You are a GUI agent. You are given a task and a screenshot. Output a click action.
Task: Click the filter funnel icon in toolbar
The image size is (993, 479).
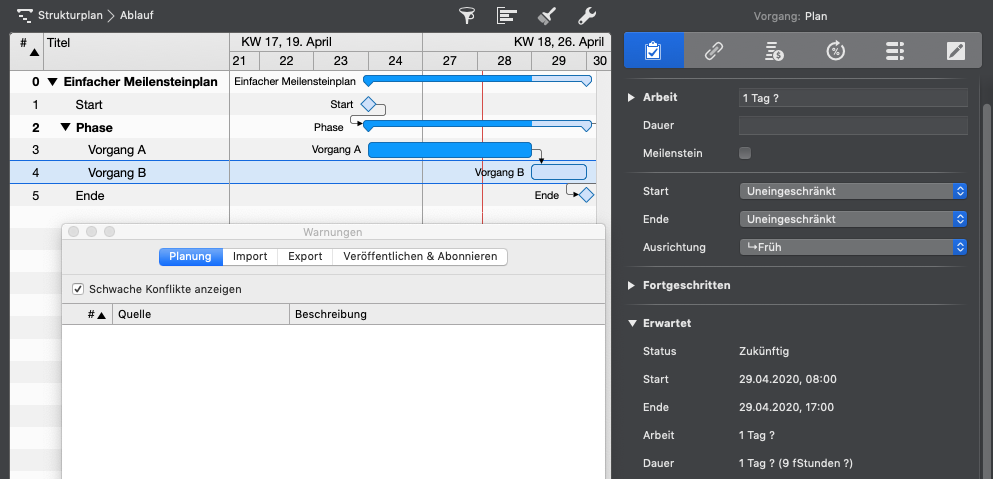(x=466, y=16)
